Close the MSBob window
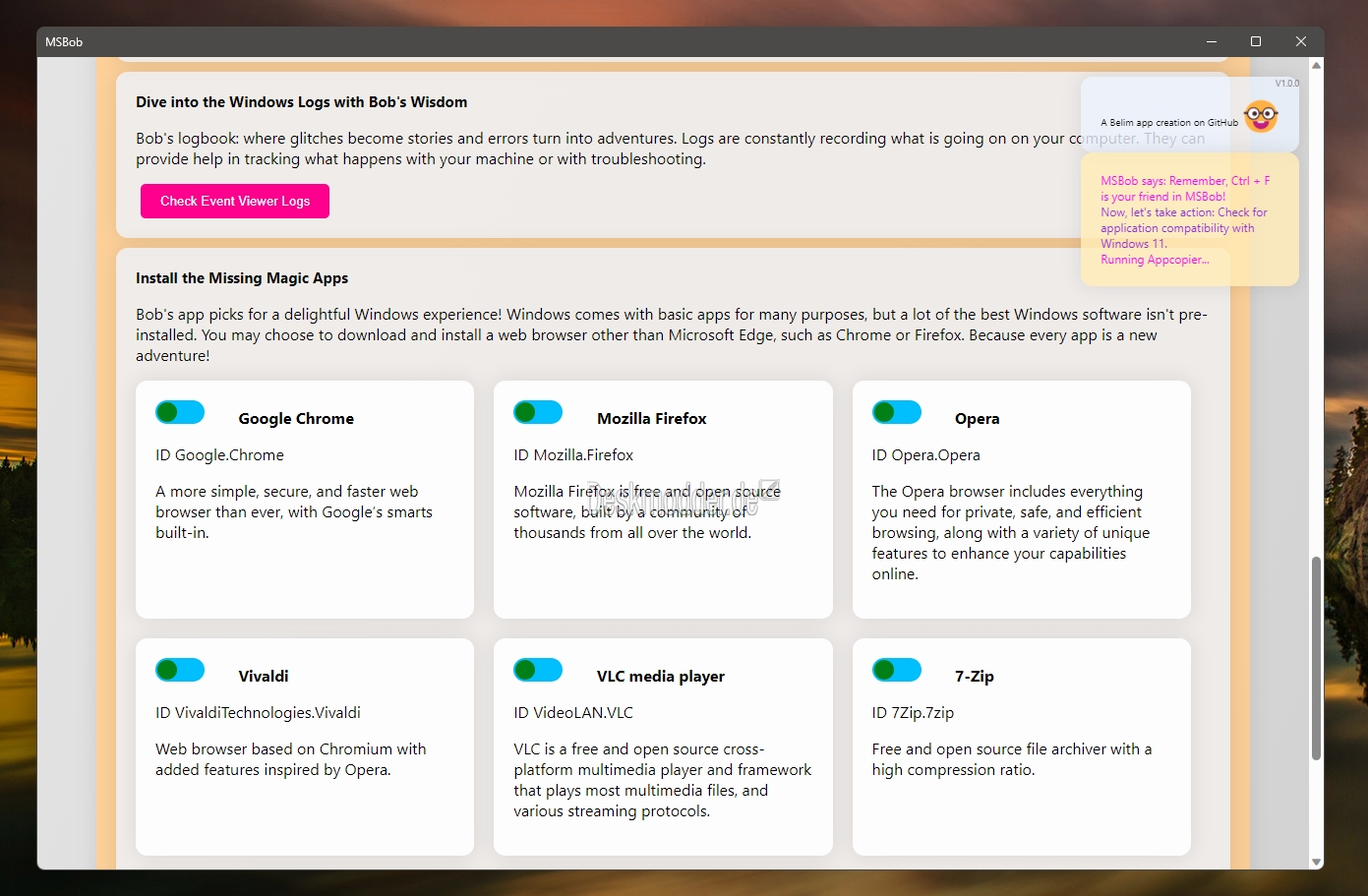The width and height of the screenshot is (1368, 896). click(1301, 41)
